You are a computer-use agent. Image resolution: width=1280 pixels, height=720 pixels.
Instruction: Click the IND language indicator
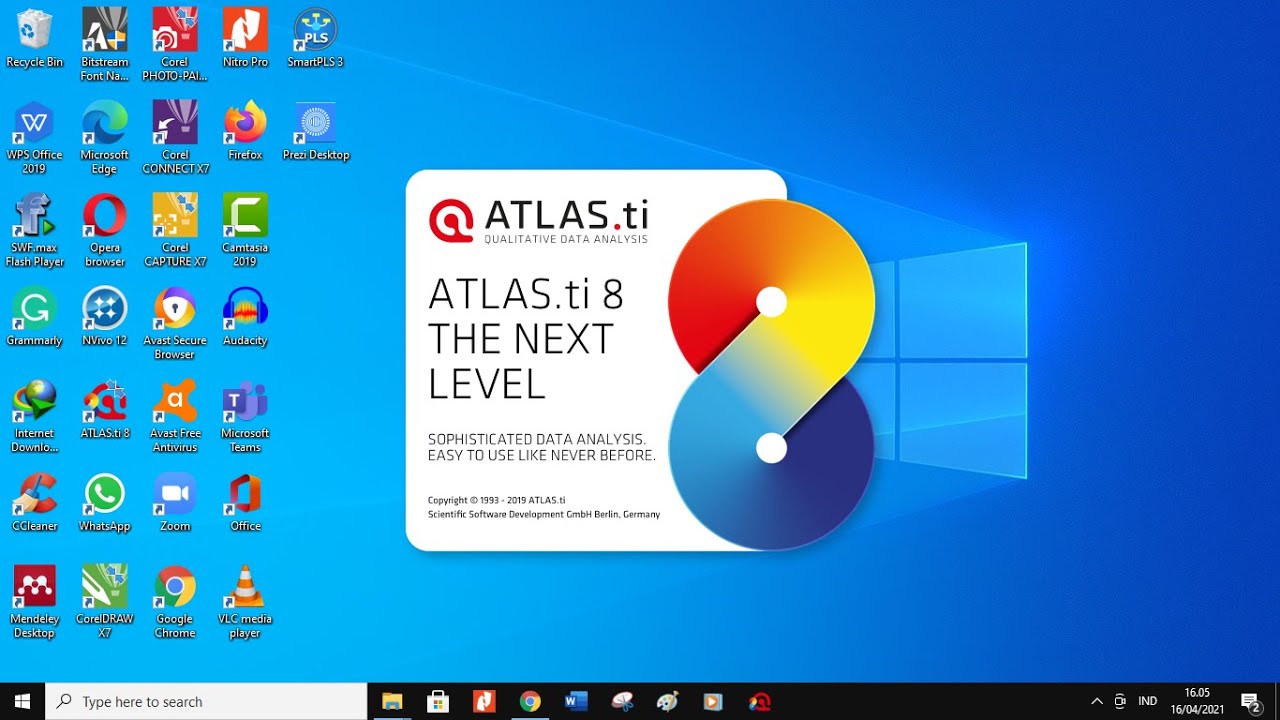coord(1148,701)
